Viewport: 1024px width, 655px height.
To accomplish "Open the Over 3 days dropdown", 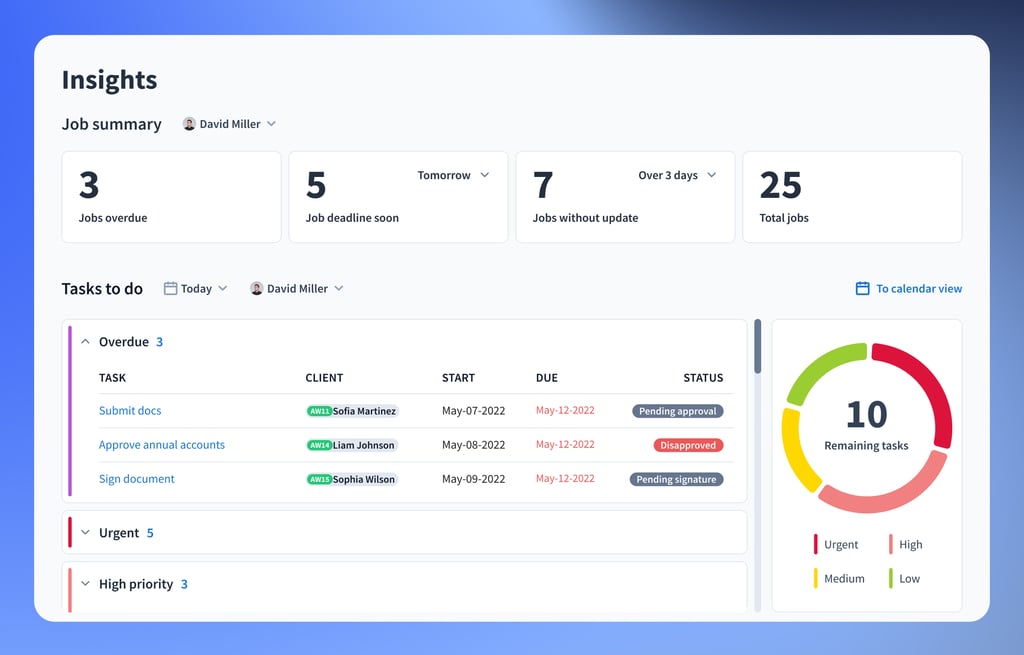I will tap(677, 176).
